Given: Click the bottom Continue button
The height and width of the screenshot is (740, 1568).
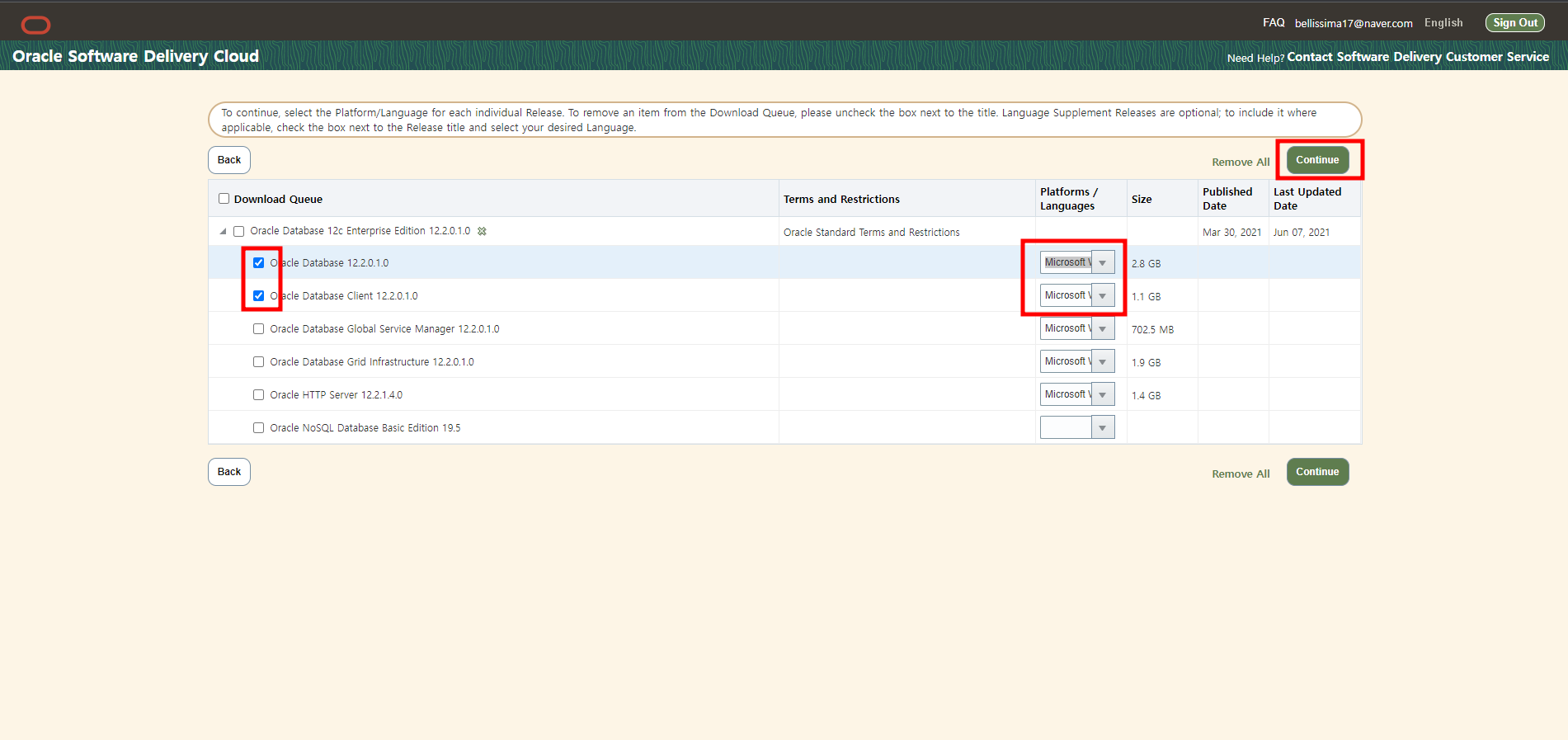Looking at the screenshot, I should pyautogui.click(x=1317, y=472).
